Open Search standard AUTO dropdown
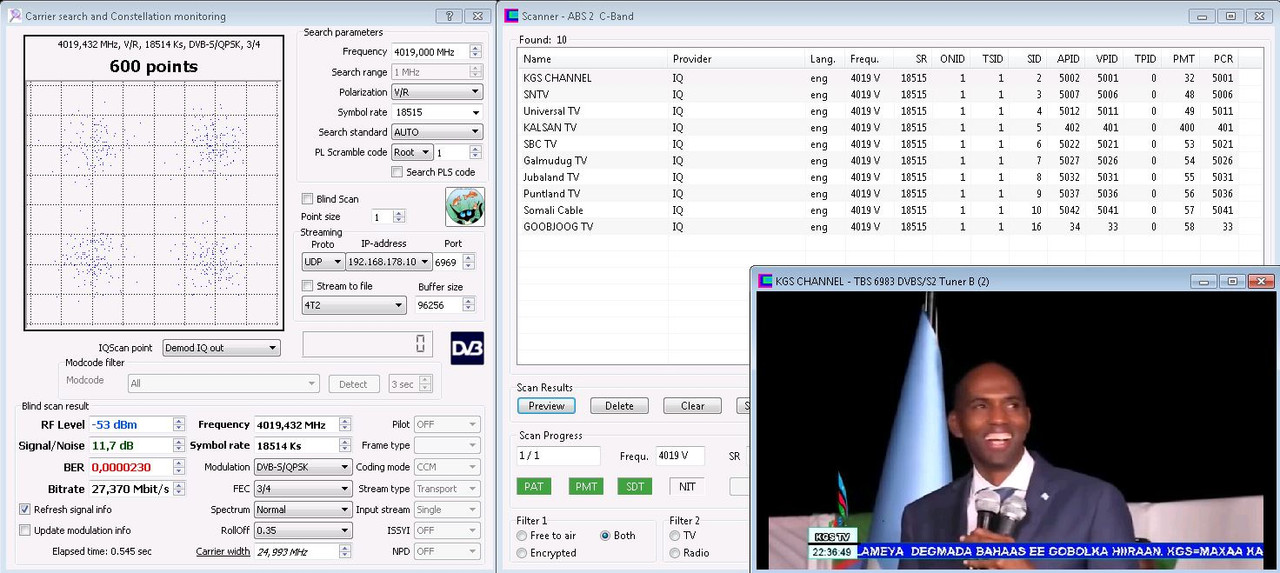This screenshot has width=1280, height=573. [x=436, y=132]
